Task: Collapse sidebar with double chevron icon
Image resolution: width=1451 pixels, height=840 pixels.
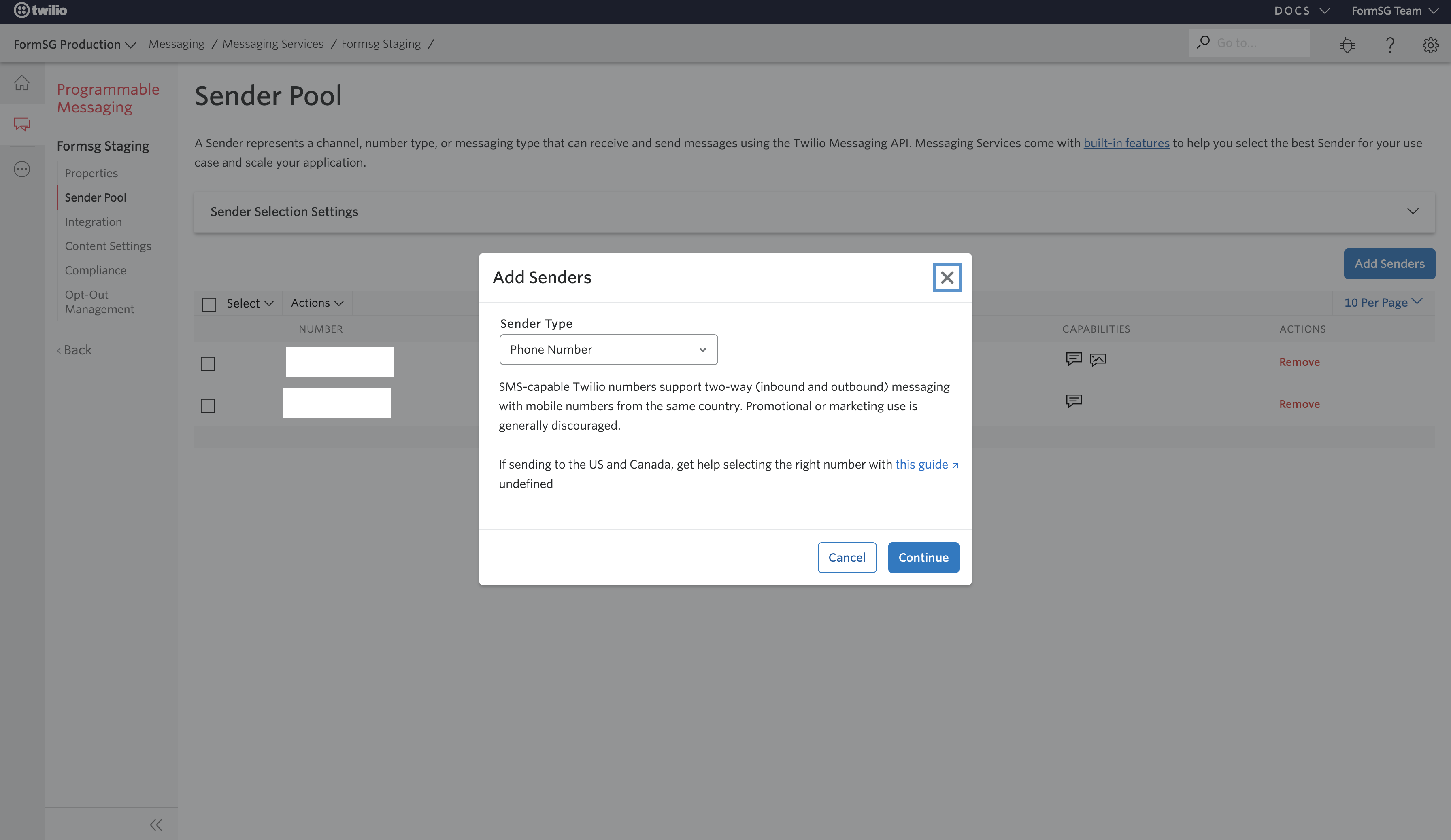Action: (x=156, y=825)
